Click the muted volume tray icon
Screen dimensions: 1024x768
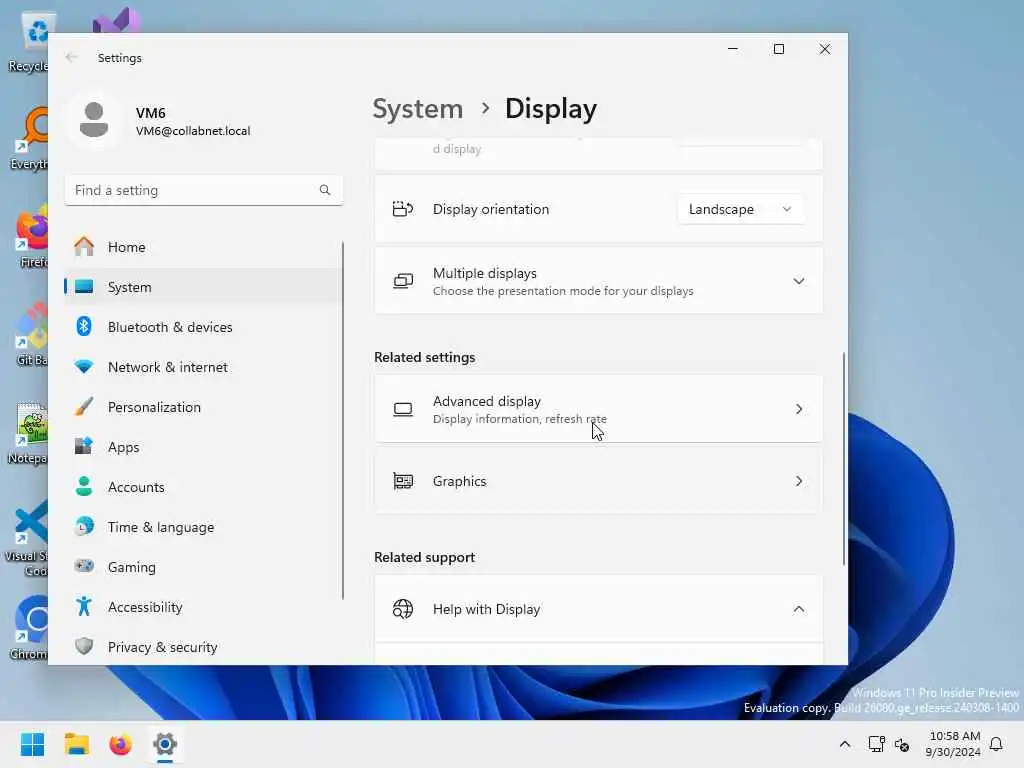click(903, 744)
